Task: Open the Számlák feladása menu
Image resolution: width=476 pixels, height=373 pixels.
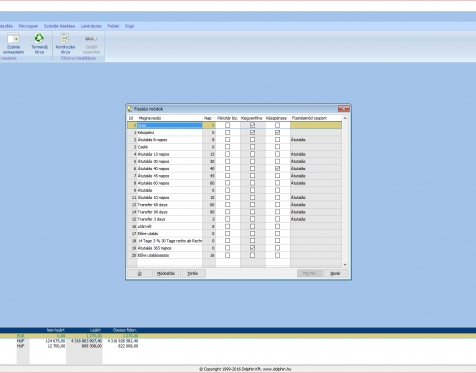Action: (59, 26)
